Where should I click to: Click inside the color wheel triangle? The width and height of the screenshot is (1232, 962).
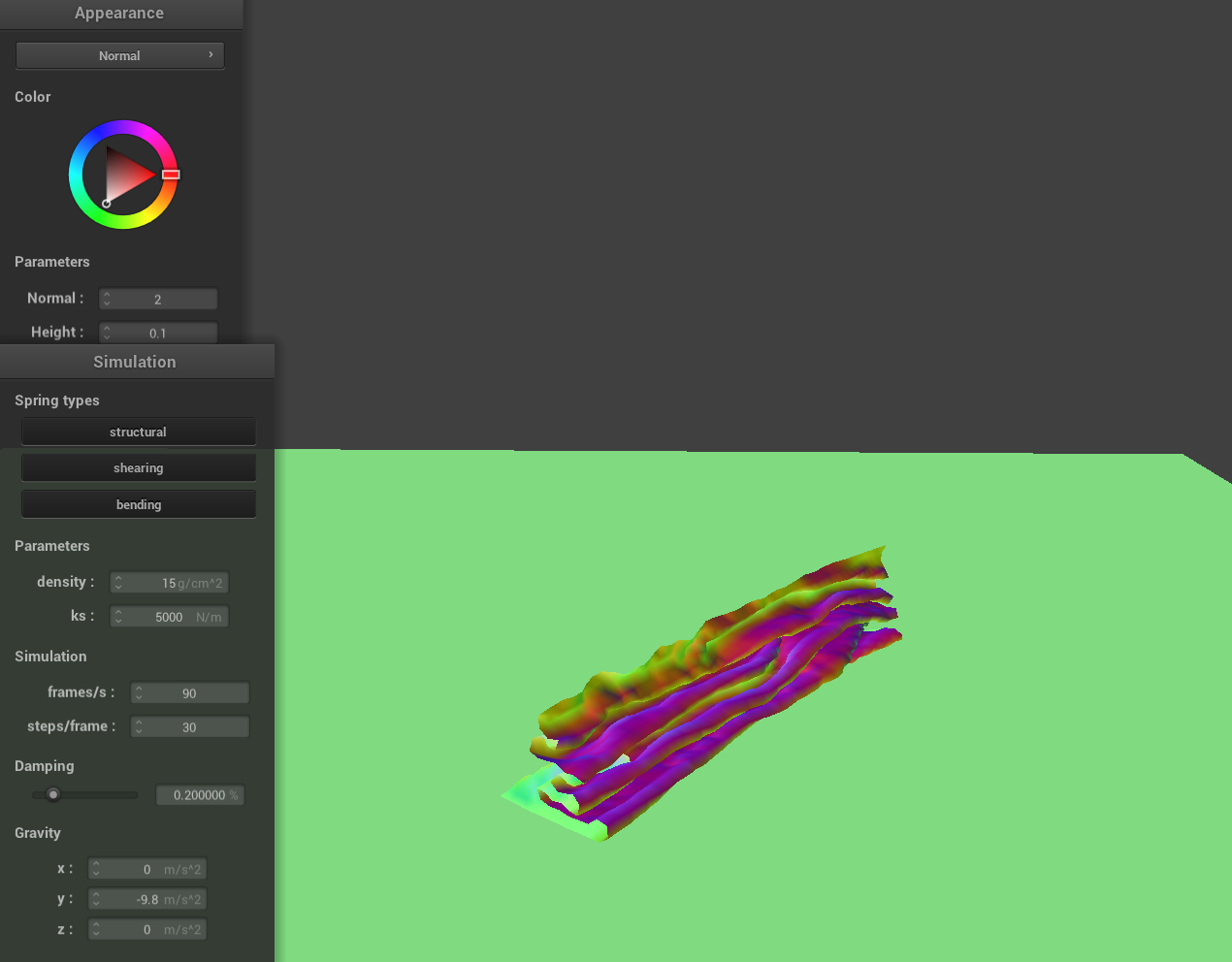pyautogui.click(x=126, y=175)
